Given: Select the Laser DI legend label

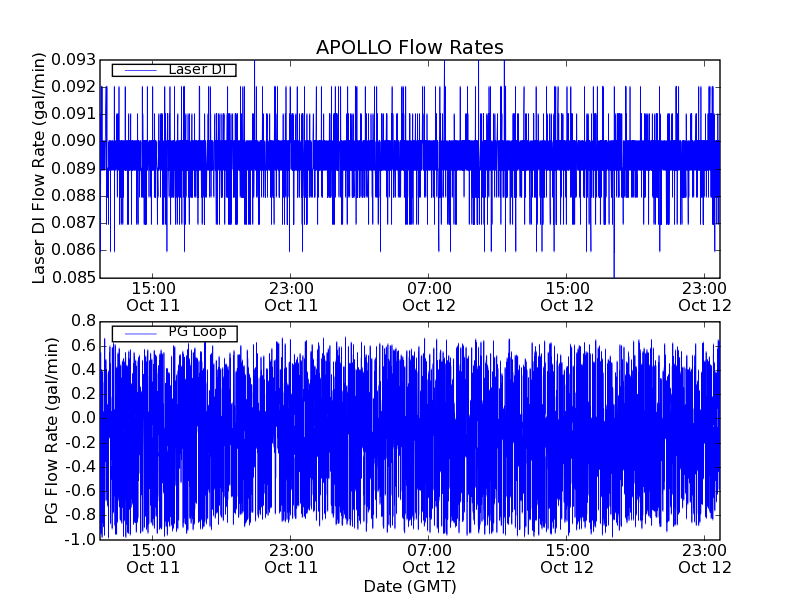Looking at the screenshot, I should click(x=197, y=70).
